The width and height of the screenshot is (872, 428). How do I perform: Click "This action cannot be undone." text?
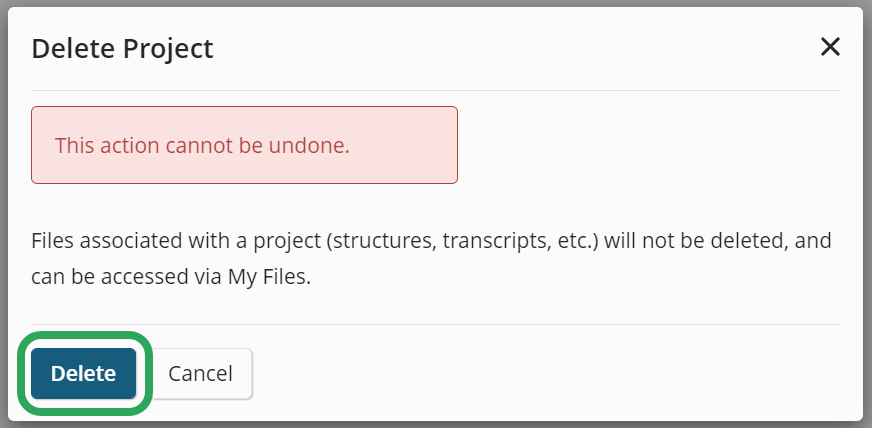point(202,145)
